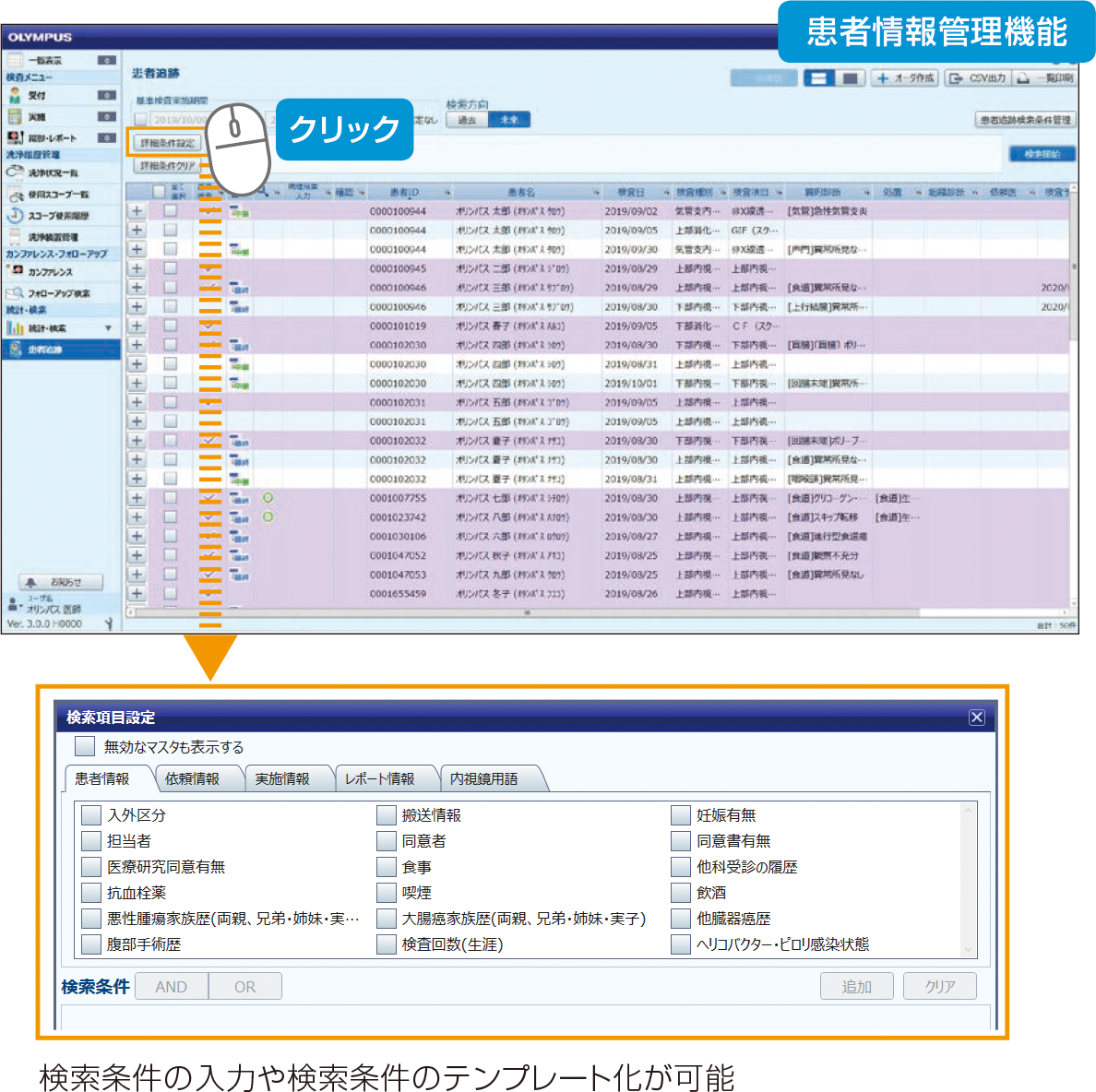Image resolution: width=1096 pixels, height=1092 pixels.
Task: Click the オーダ作成 plus button
Action: [905, 78]
